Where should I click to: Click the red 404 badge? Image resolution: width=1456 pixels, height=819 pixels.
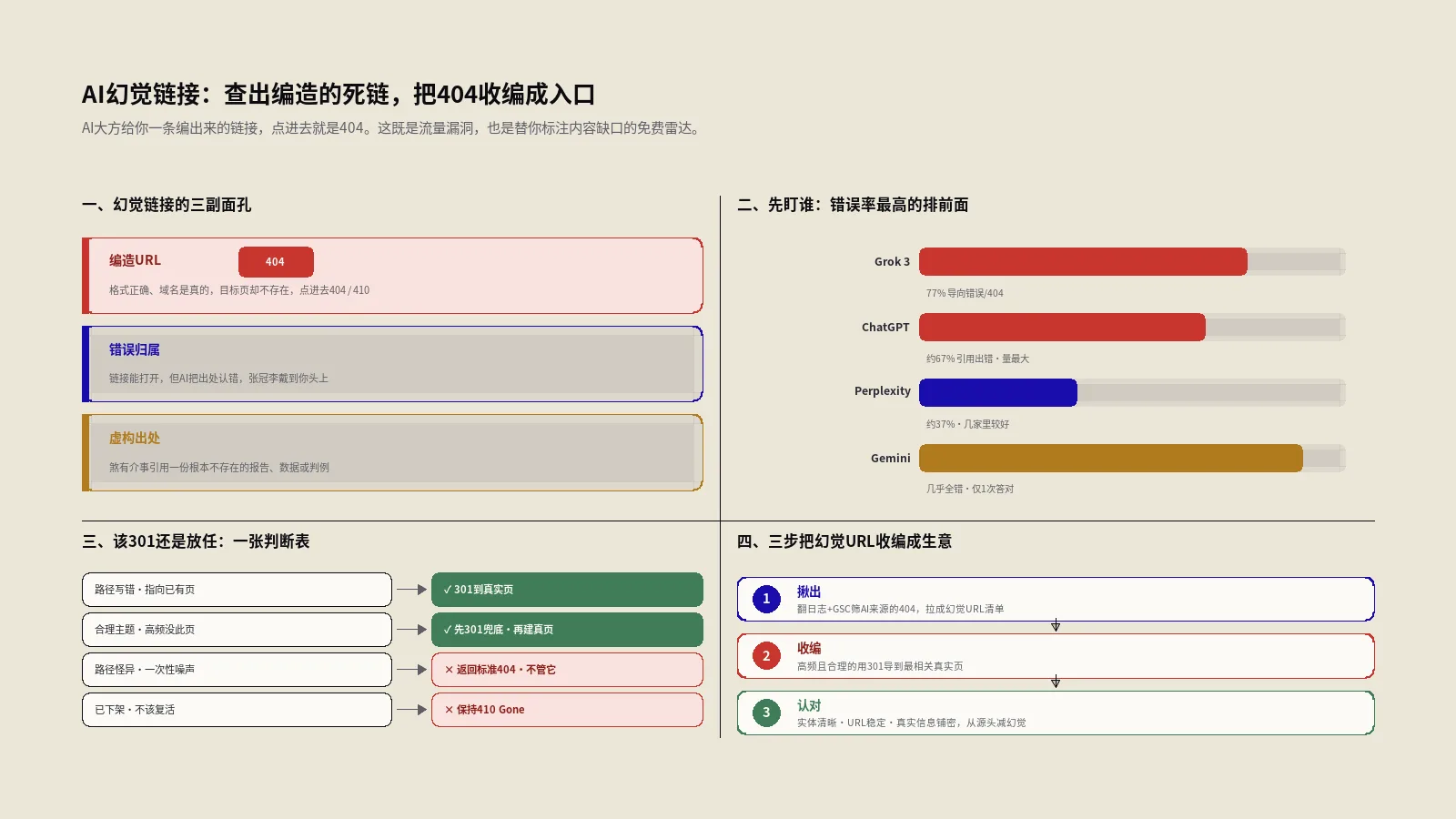(x=276, y=262)
